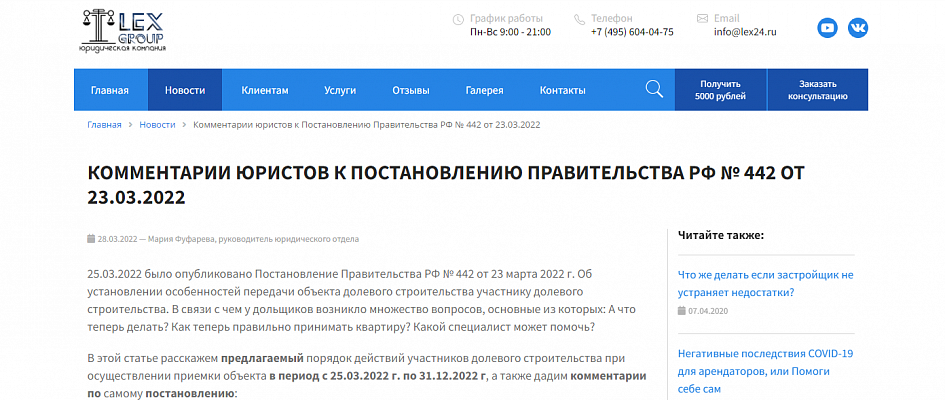Open the VK social network icon

(858, 28)
